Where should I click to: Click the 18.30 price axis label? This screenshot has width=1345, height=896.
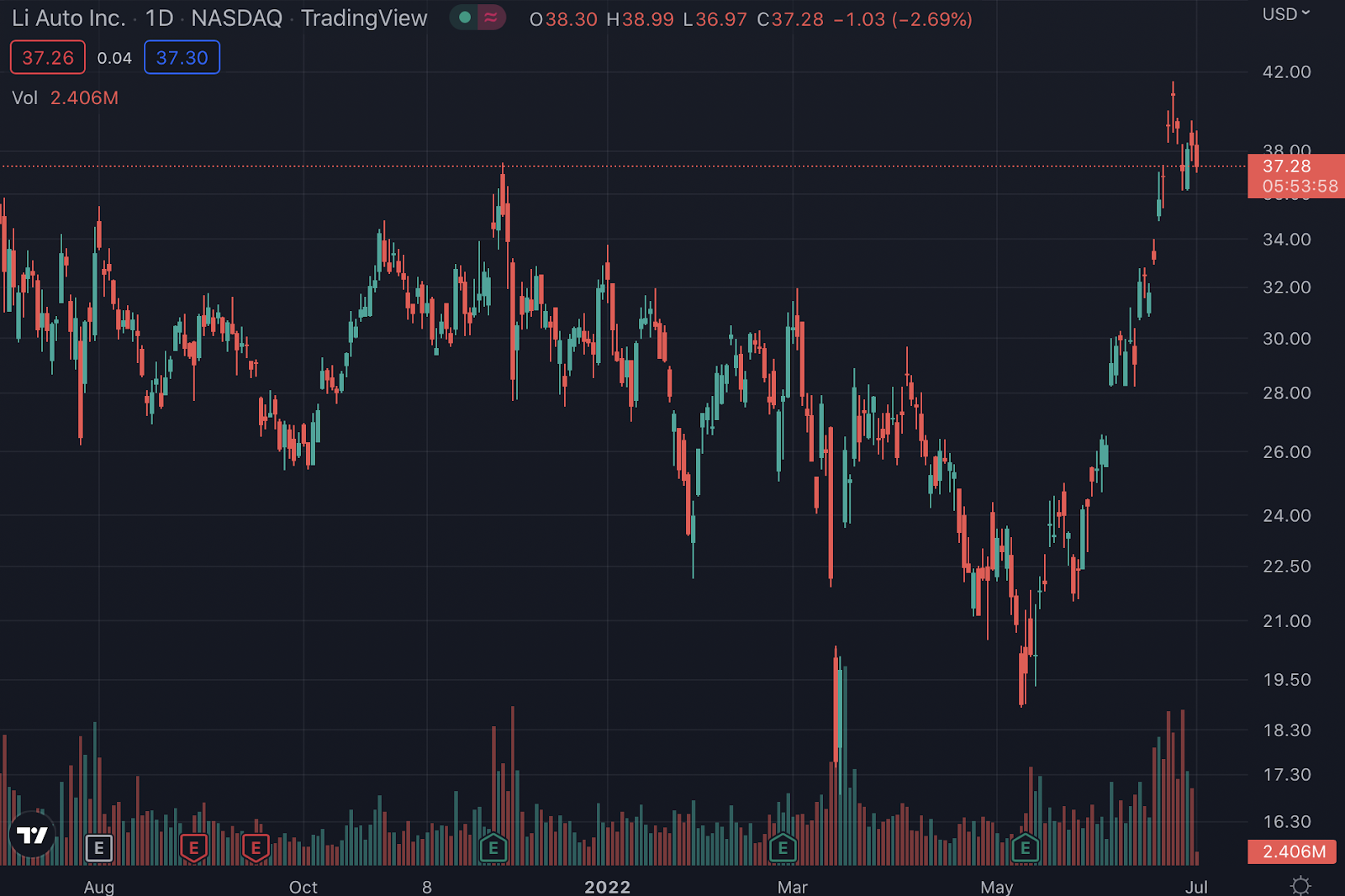pyautogui.click(x=1286, y=730)
